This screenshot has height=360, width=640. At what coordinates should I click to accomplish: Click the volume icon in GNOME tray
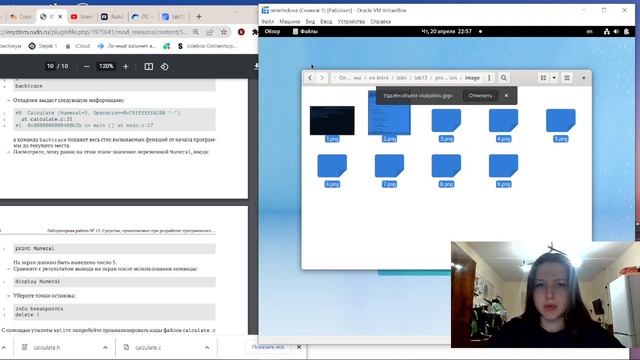(x=616, y=31)
